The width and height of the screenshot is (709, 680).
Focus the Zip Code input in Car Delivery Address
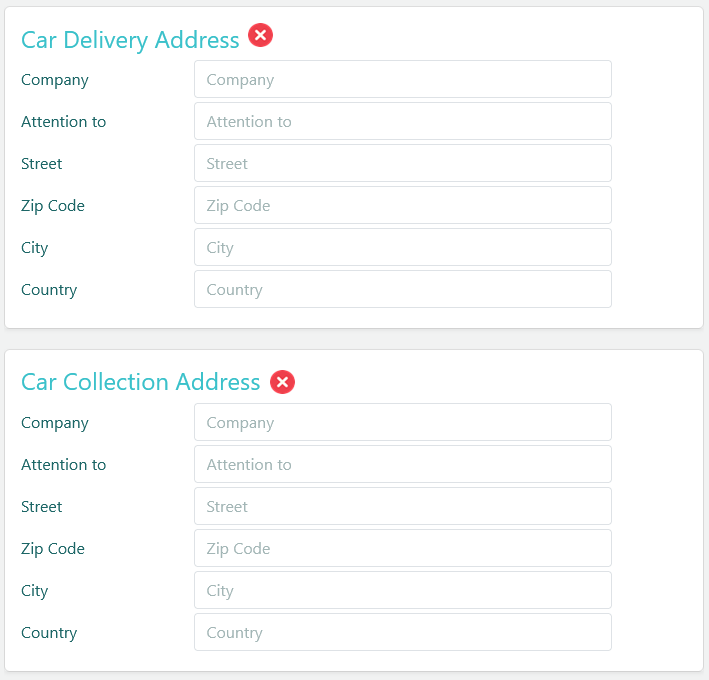[402, 206]
